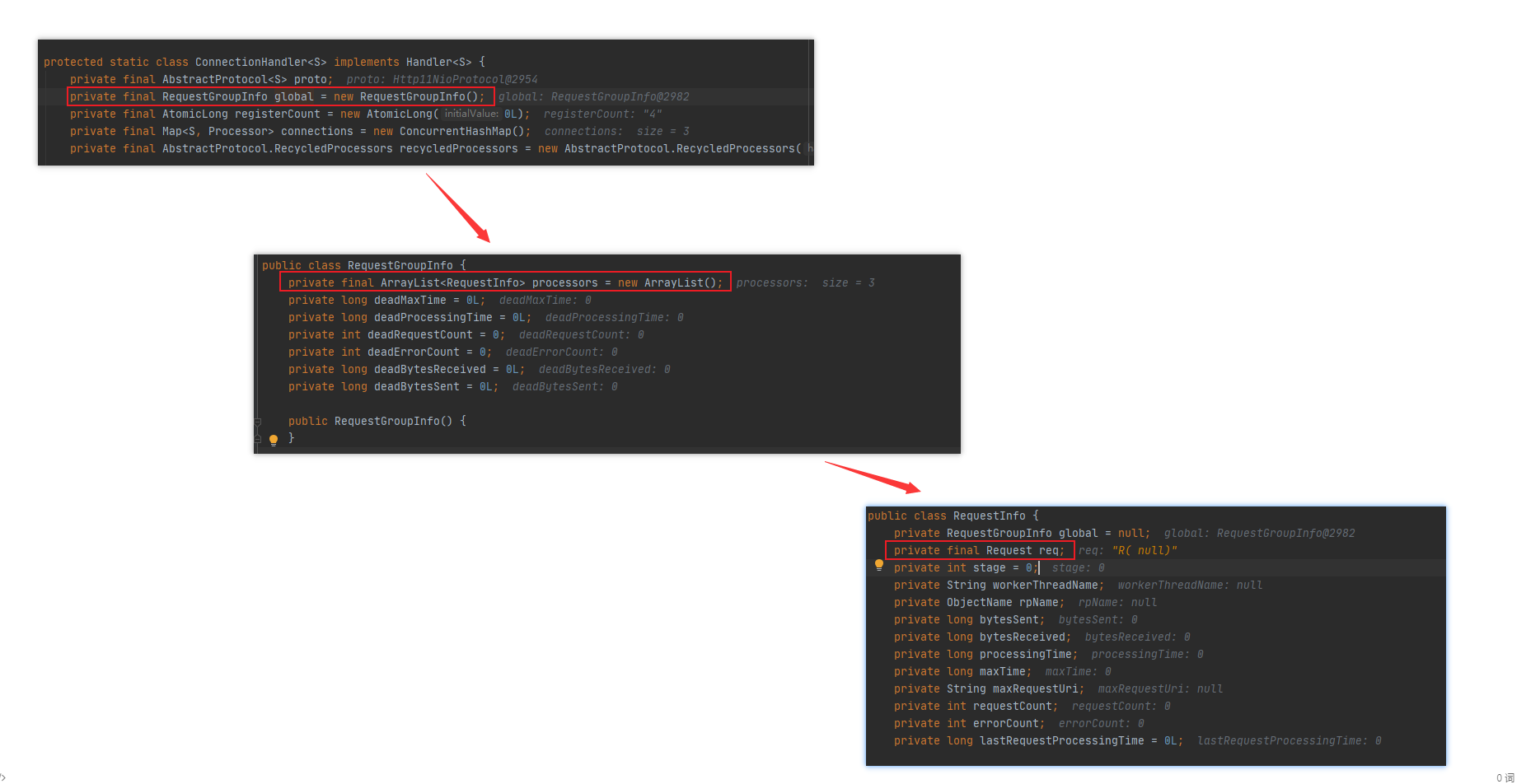Click the debug value 'workerThreadName: null'
The width and height of the screenshot is (1526, 784).
[x=1191, y=585]
